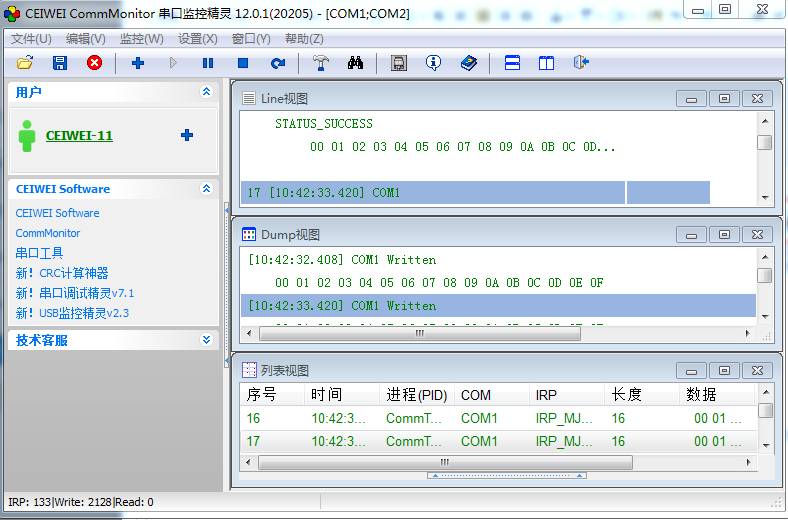Click the 列表视图 panel title icon
This screenshot has height=520, width=788.
[x=249, y=370]
